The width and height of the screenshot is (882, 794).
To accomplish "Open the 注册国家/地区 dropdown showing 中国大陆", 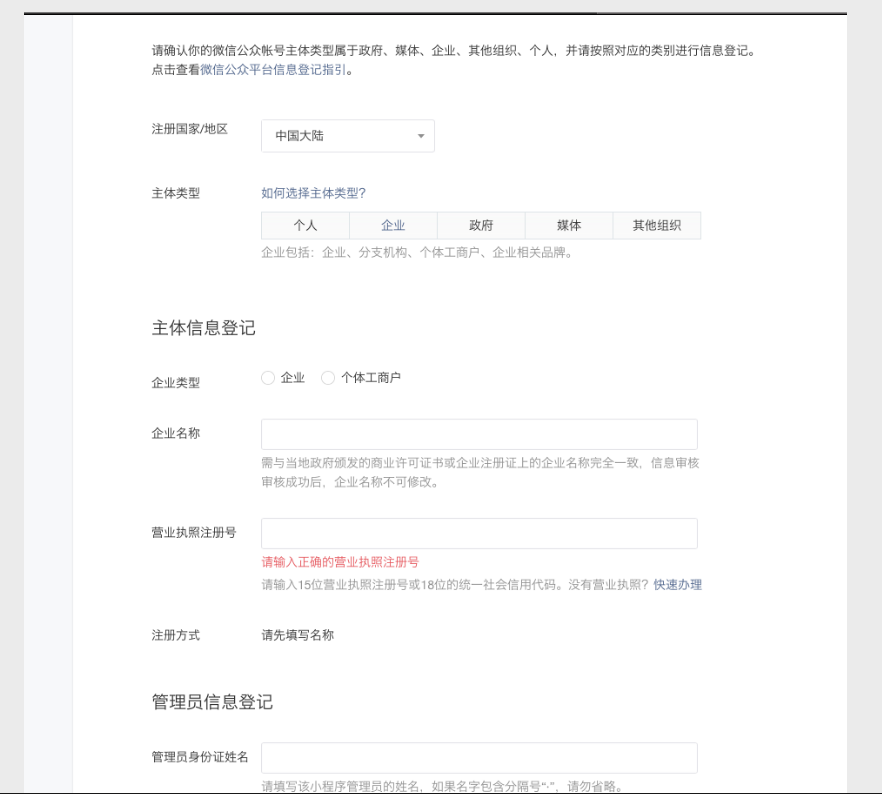I will 348,136.
